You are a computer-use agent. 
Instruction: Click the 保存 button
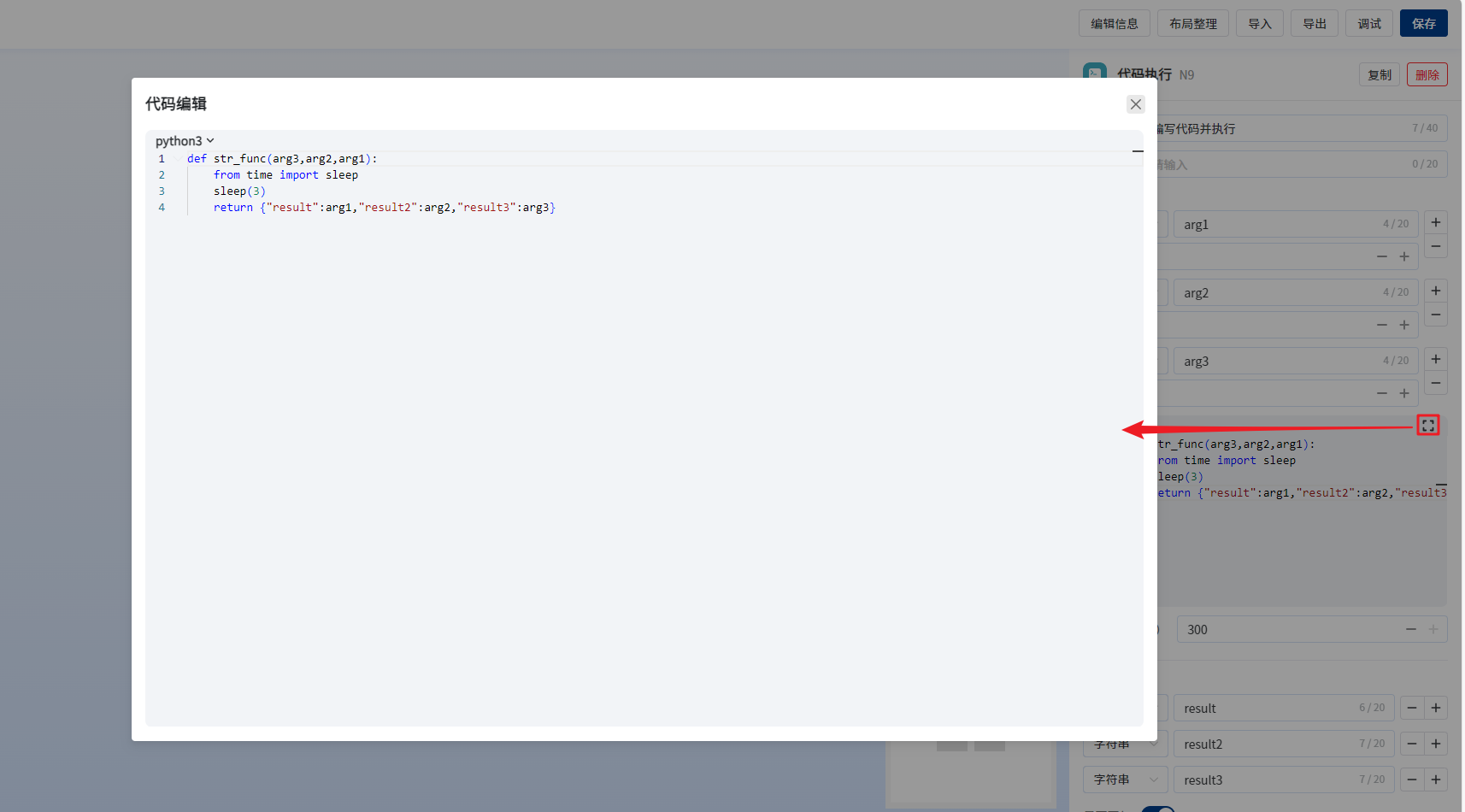(1423, 24)
